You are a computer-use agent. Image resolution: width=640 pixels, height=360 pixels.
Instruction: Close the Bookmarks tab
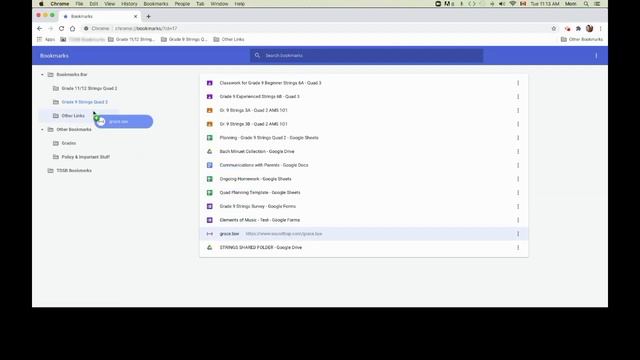[x=136, y=16]
